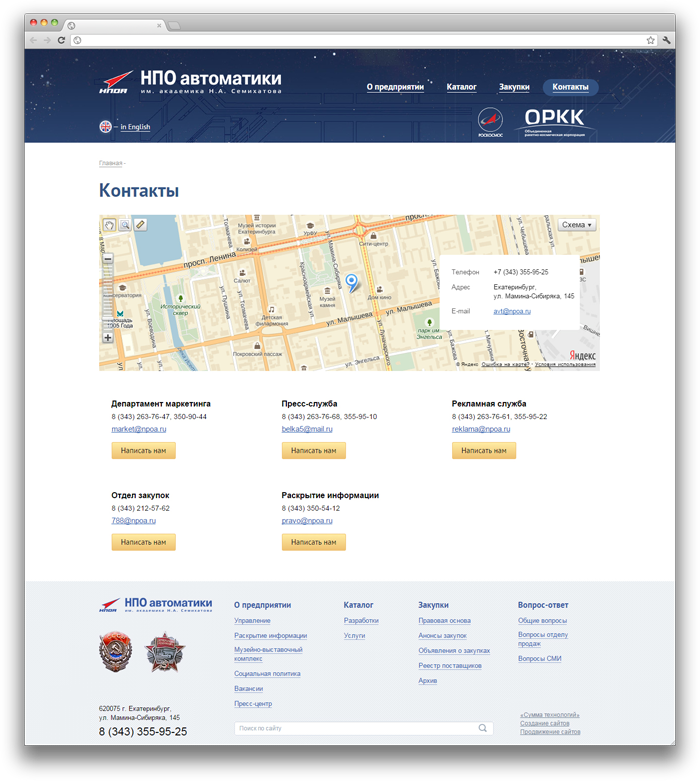Open footer Правовая основа link
Image resolution: width=700 pixels, height=781 pixels.
[x=444, y=621]
